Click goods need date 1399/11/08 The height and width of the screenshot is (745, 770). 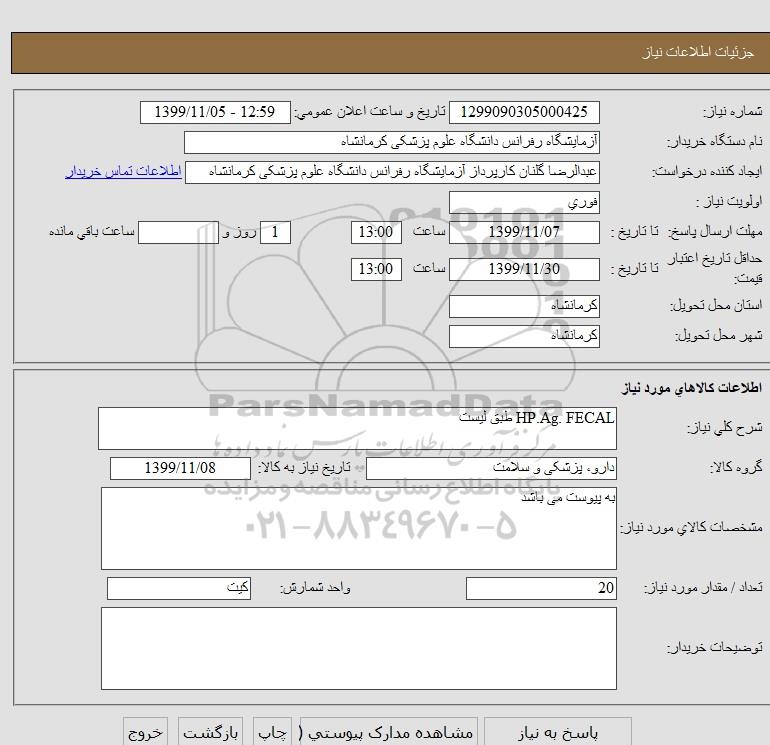point(180,469)
